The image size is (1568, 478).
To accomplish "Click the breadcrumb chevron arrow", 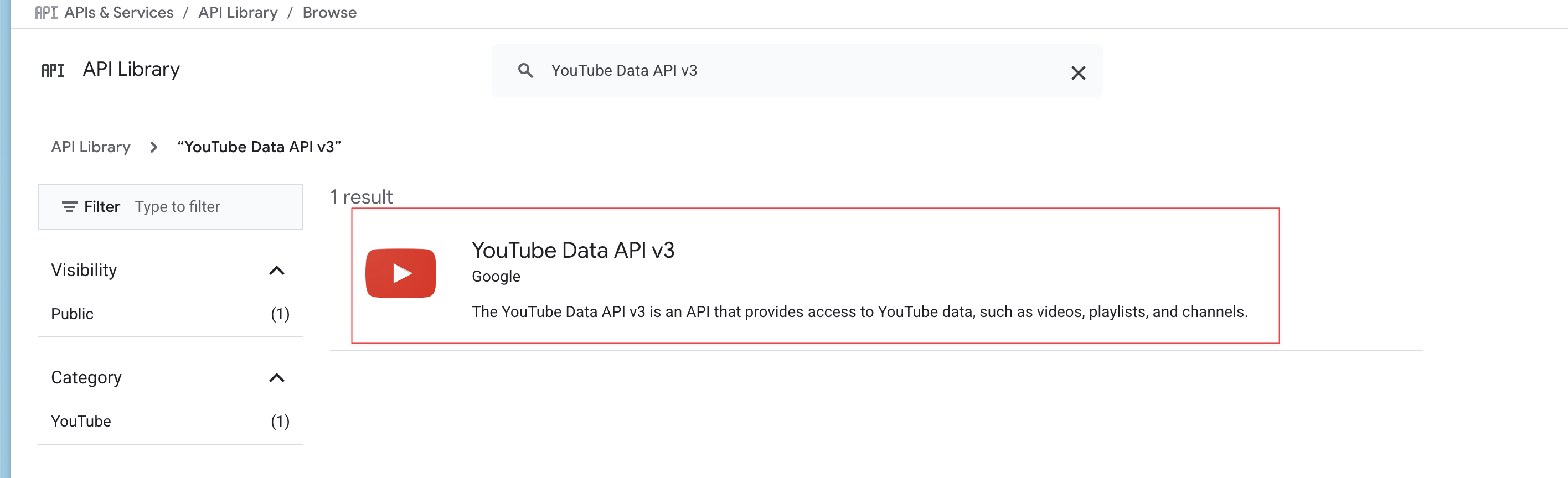I will coord(153,147).
